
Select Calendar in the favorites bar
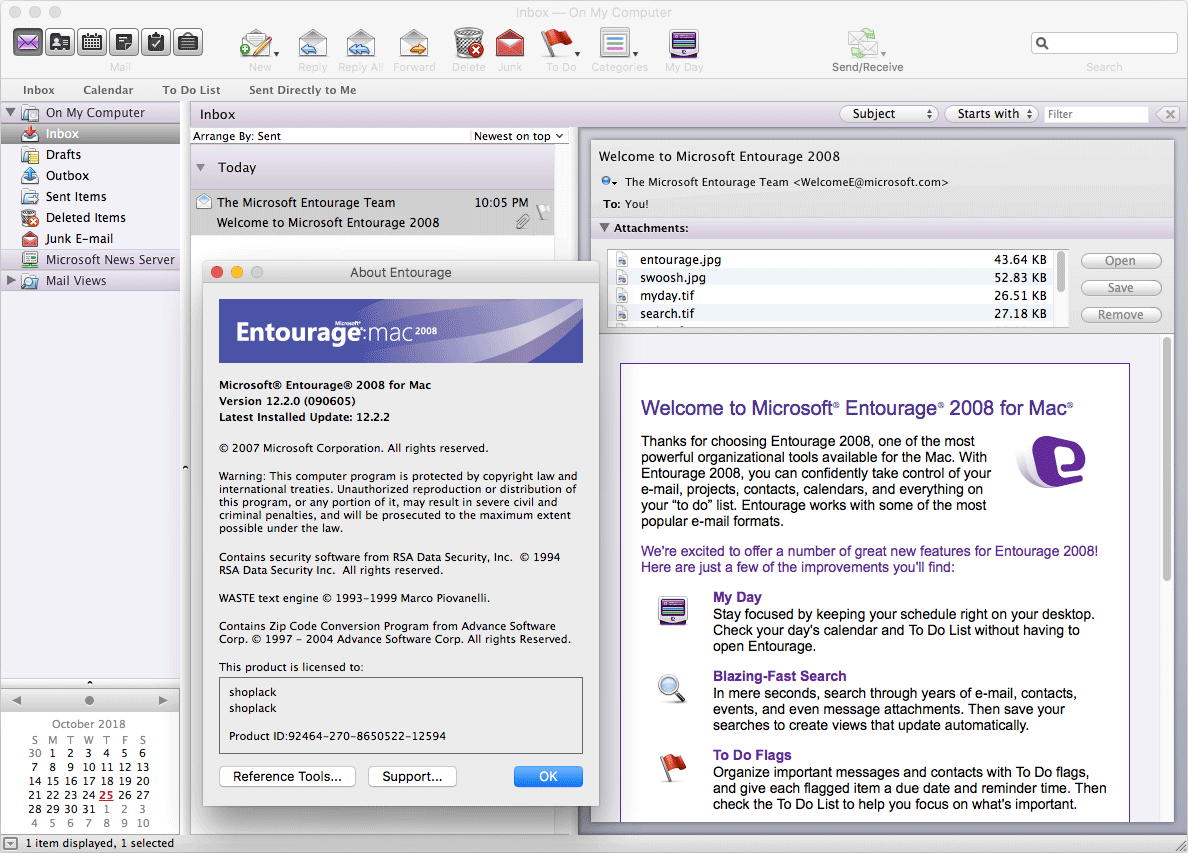point(108,90)
